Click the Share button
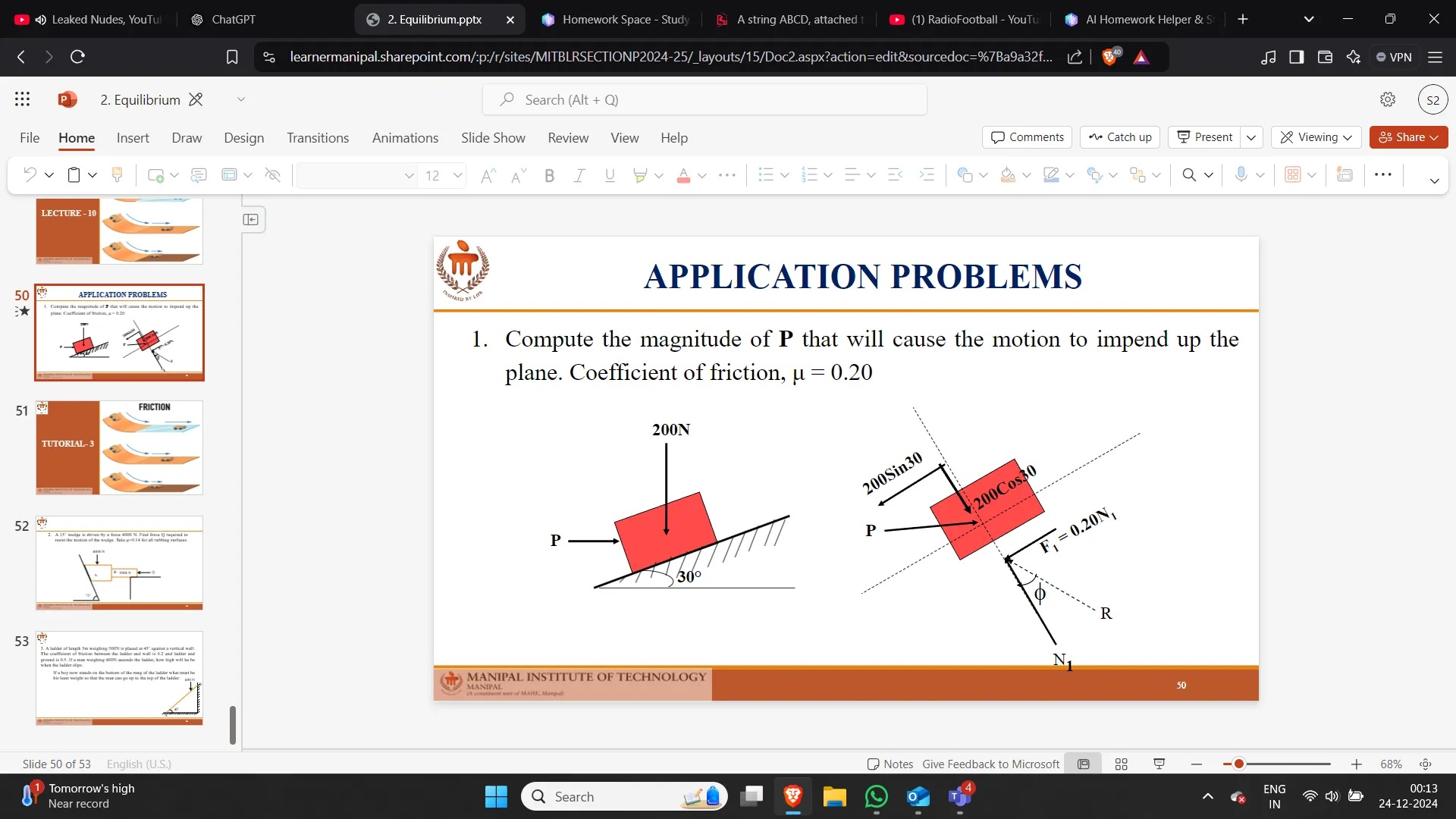This screenshot has width=1456, height=819. point(1408,137)
